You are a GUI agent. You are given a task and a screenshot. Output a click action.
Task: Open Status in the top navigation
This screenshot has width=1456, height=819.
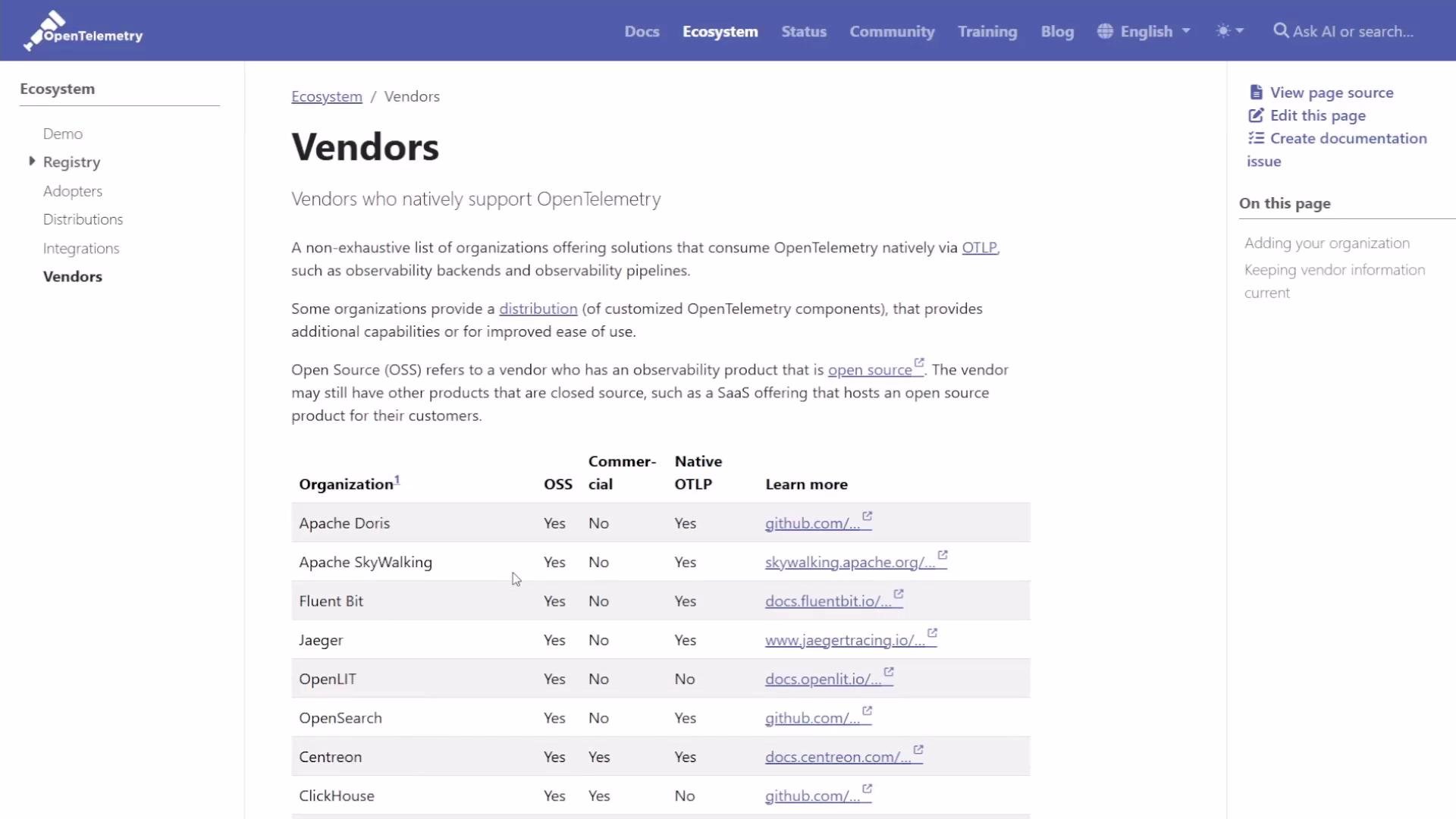tap(804, 31)
